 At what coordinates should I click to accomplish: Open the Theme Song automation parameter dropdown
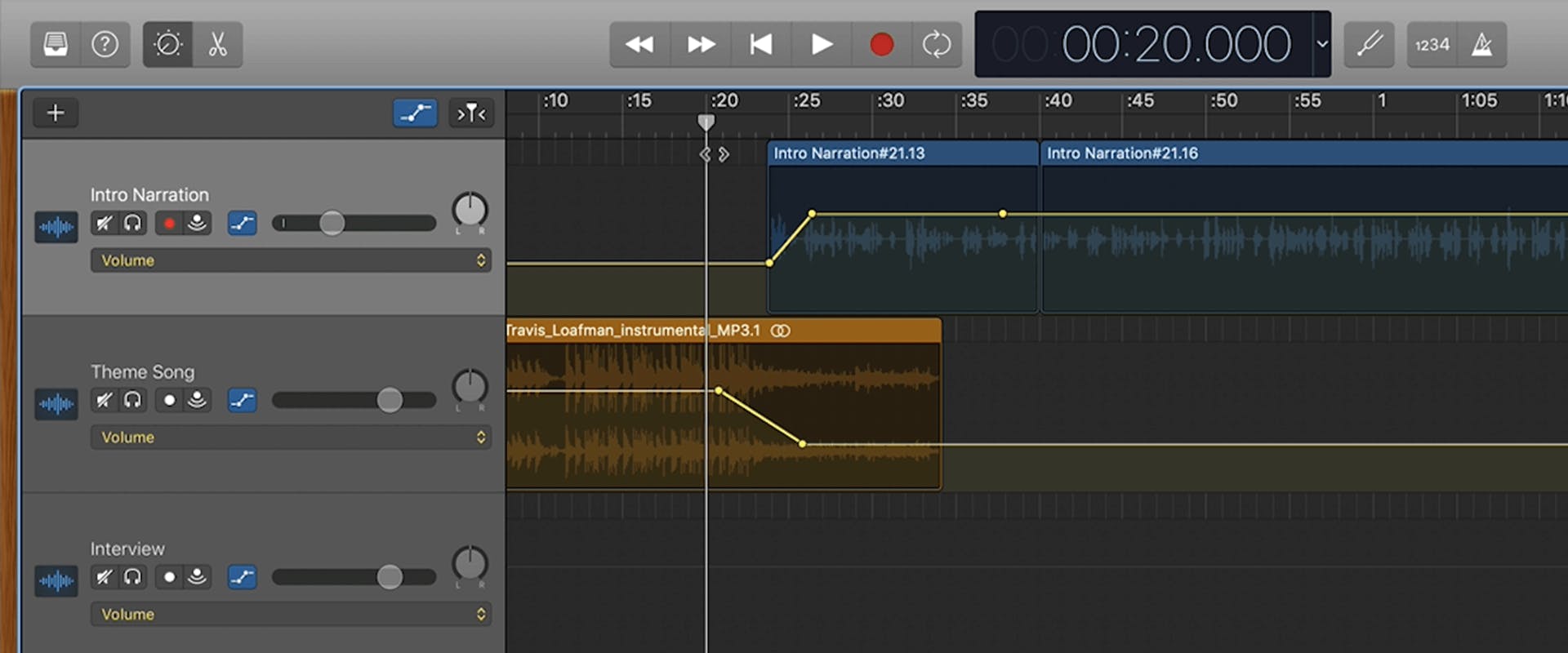tap(291, 438)
